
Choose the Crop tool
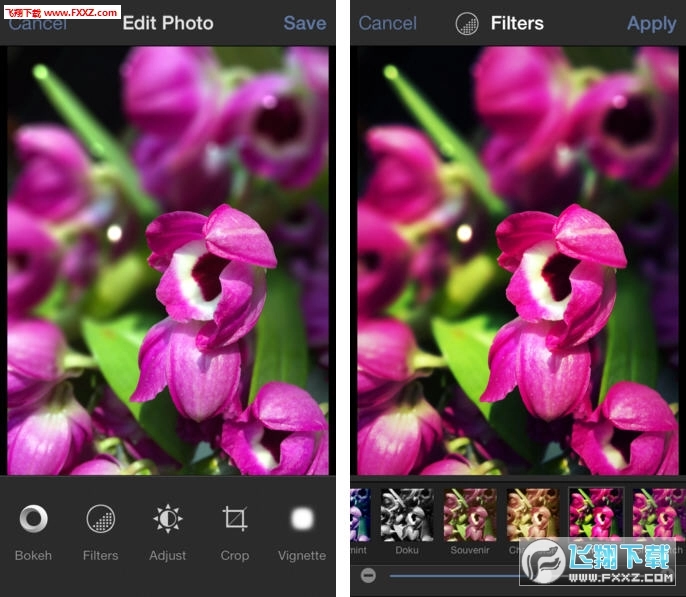click(x=234, y=519)
